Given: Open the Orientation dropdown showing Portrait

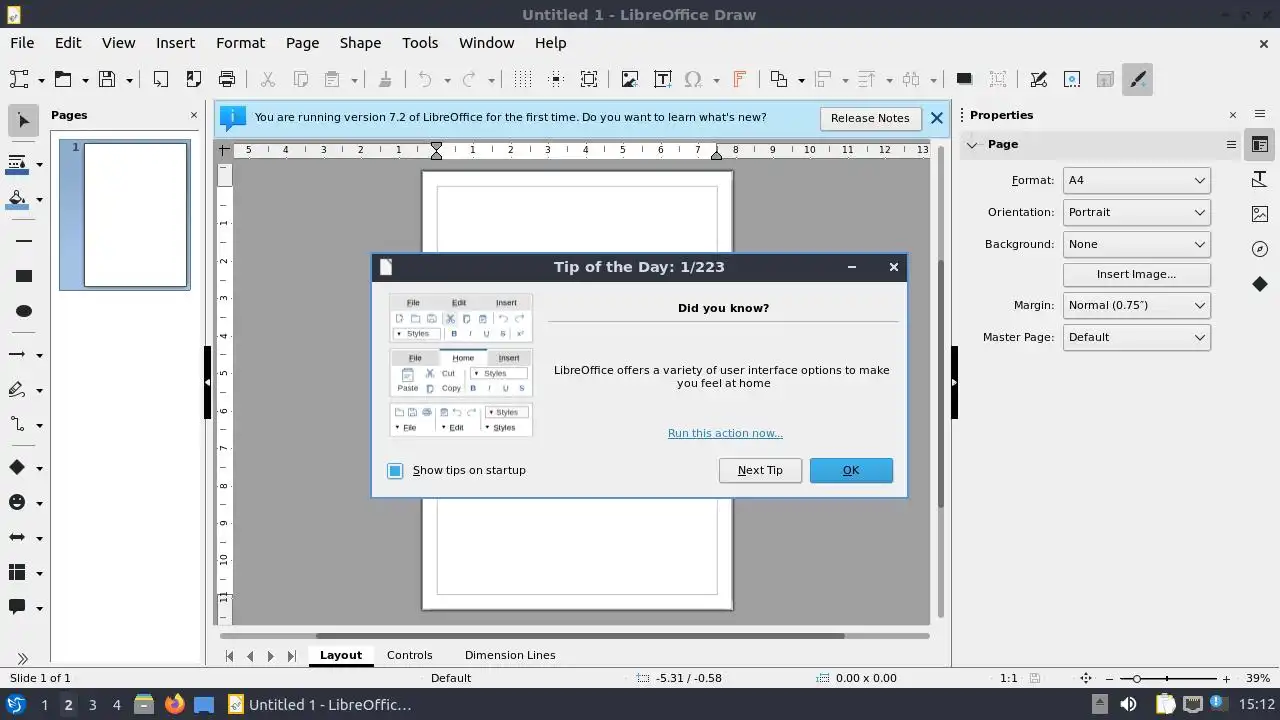Looking at the screenshot, I should 1137,212.
